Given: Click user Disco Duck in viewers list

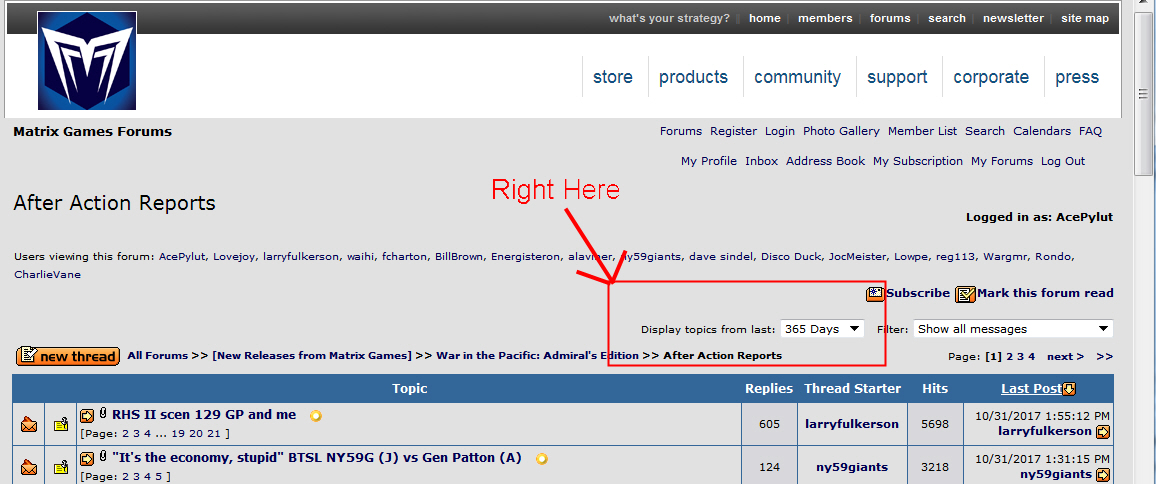Looking at the screenshot, I should 790,257.
